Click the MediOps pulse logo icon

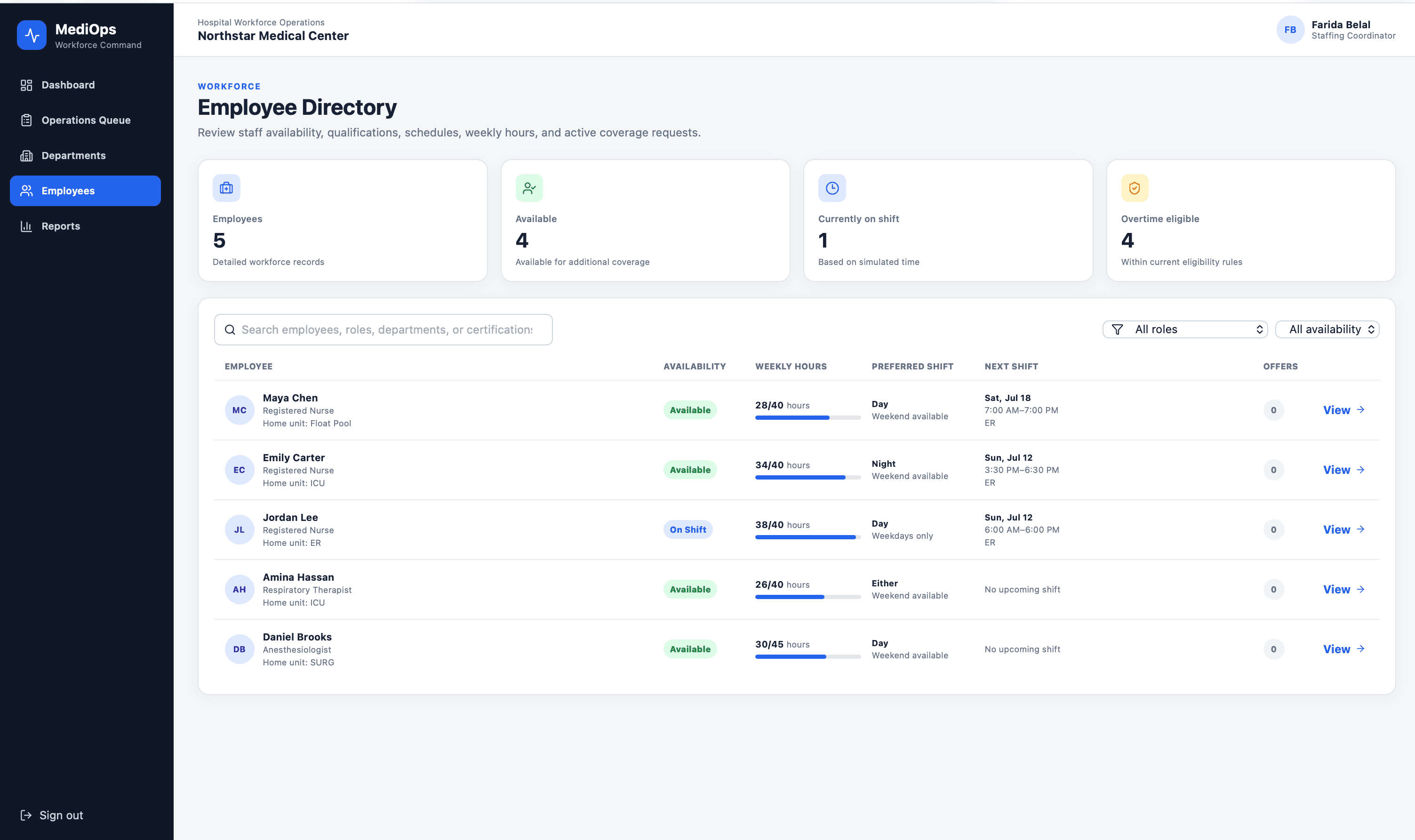[32, 35]
